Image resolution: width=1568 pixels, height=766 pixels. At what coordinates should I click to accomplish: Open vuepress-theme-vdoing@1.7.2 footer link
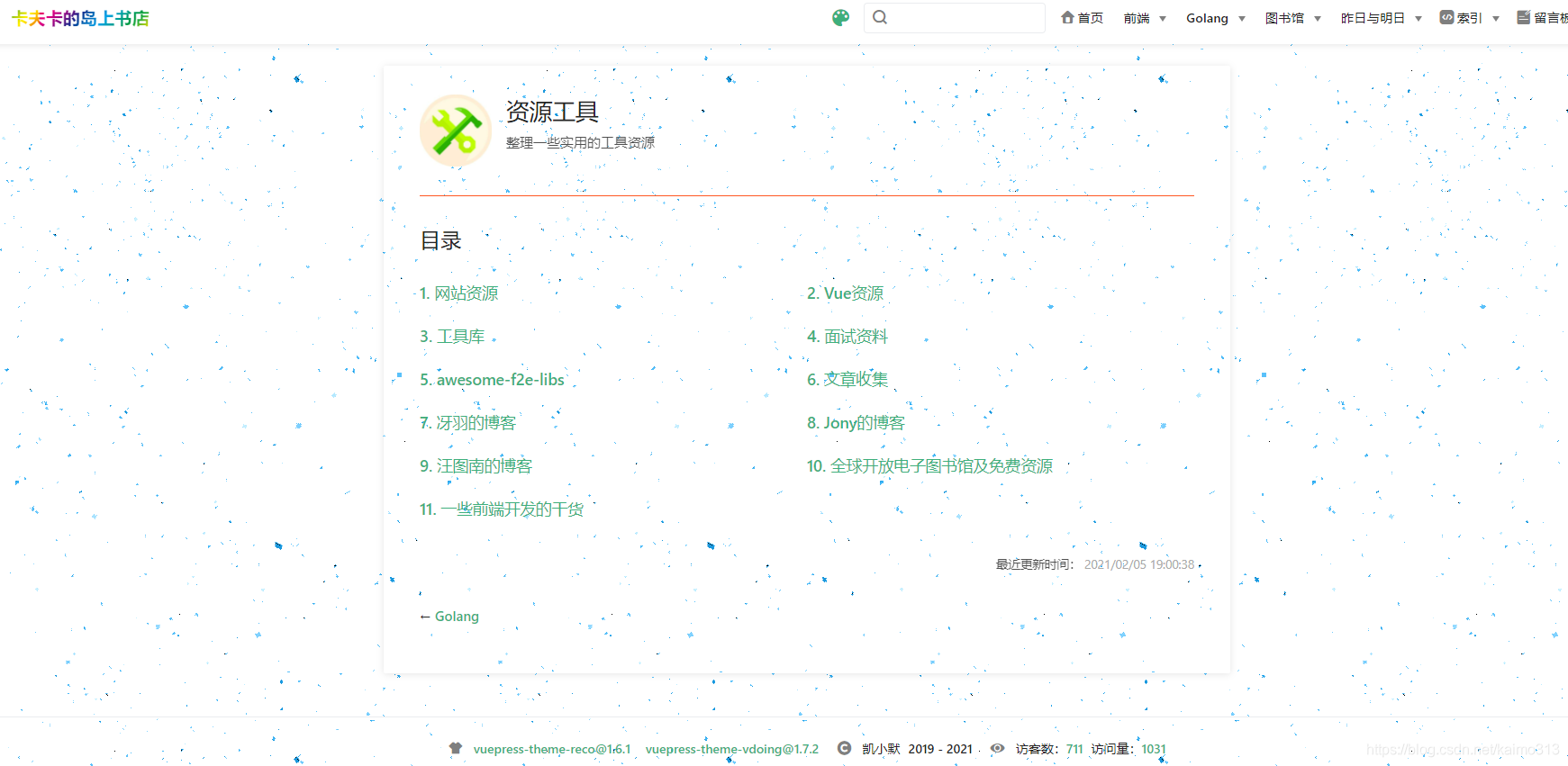pos(732,749)
